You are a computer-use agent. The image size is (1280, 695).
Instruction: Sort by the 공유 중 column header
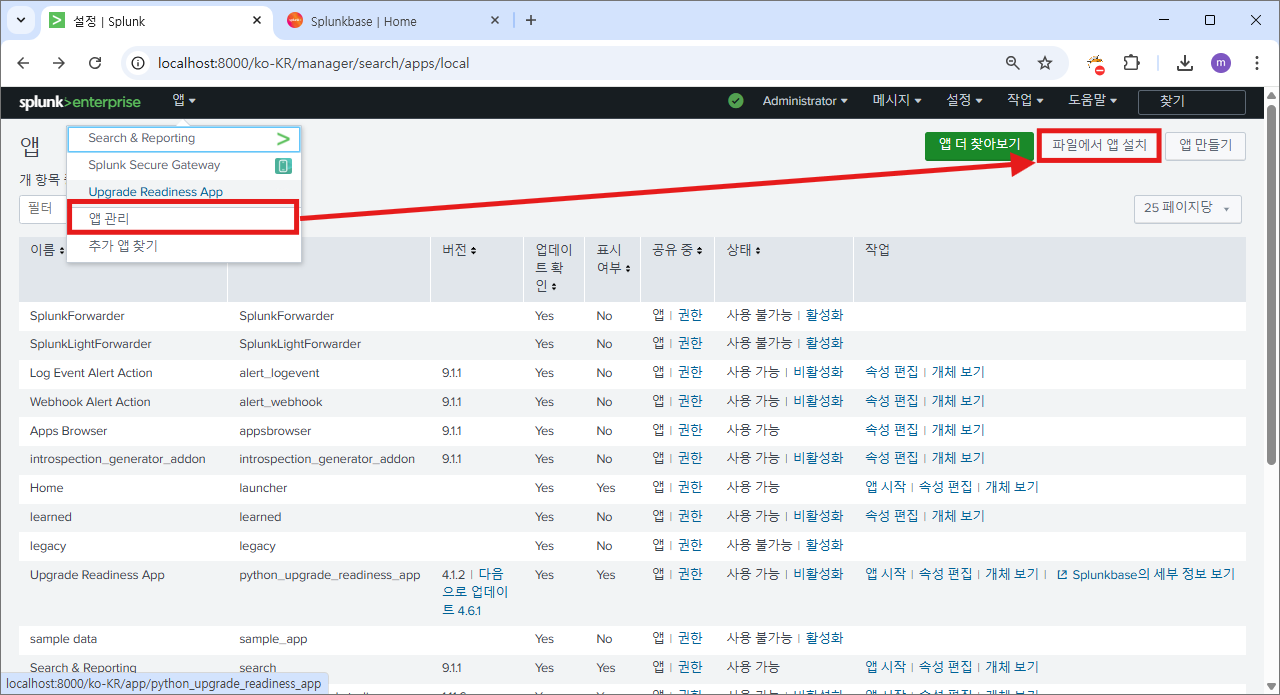coord(677,250)
